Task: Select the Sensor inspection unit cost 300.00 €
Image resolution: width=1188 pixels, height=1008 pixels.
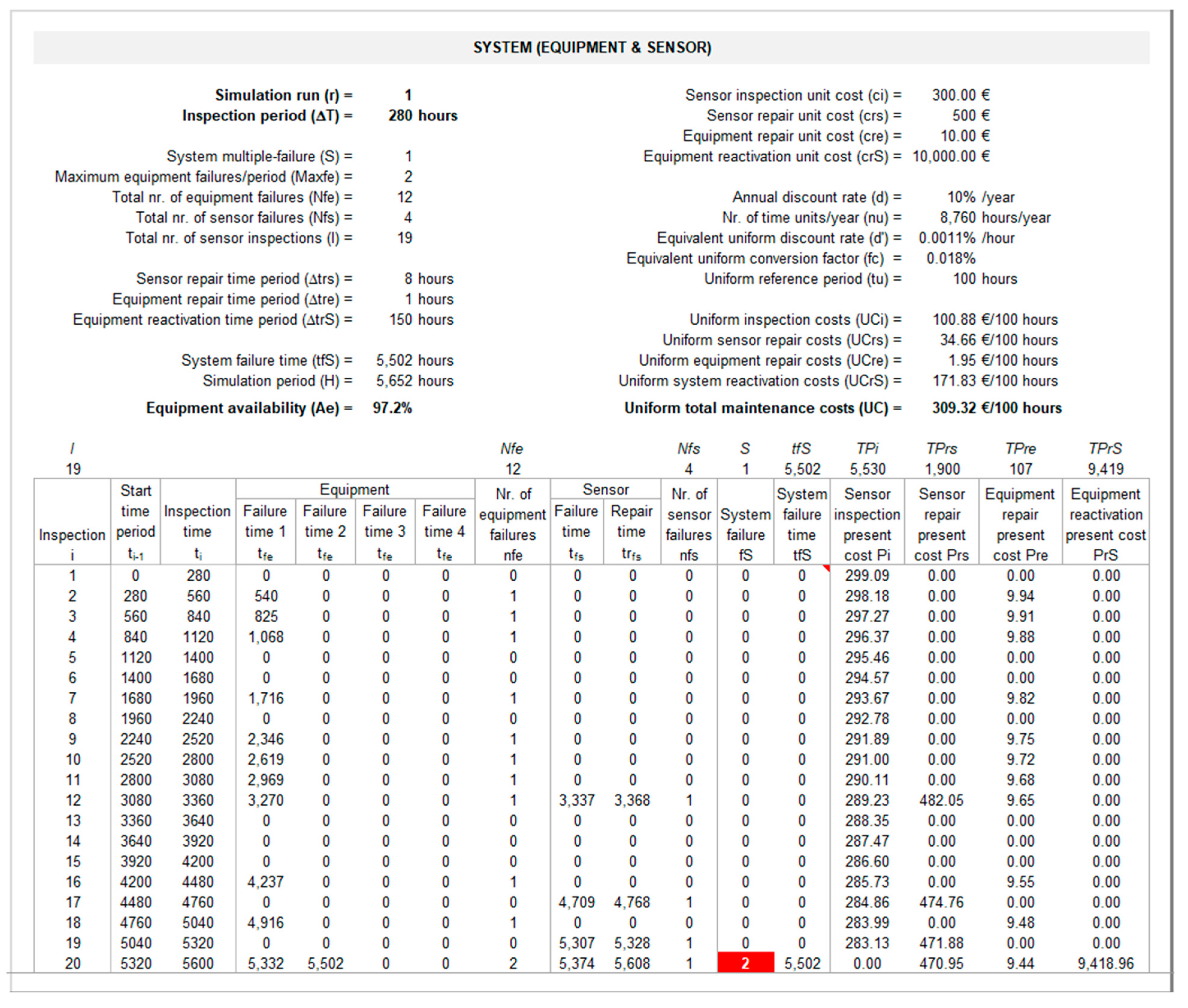Action: (960, 95)
